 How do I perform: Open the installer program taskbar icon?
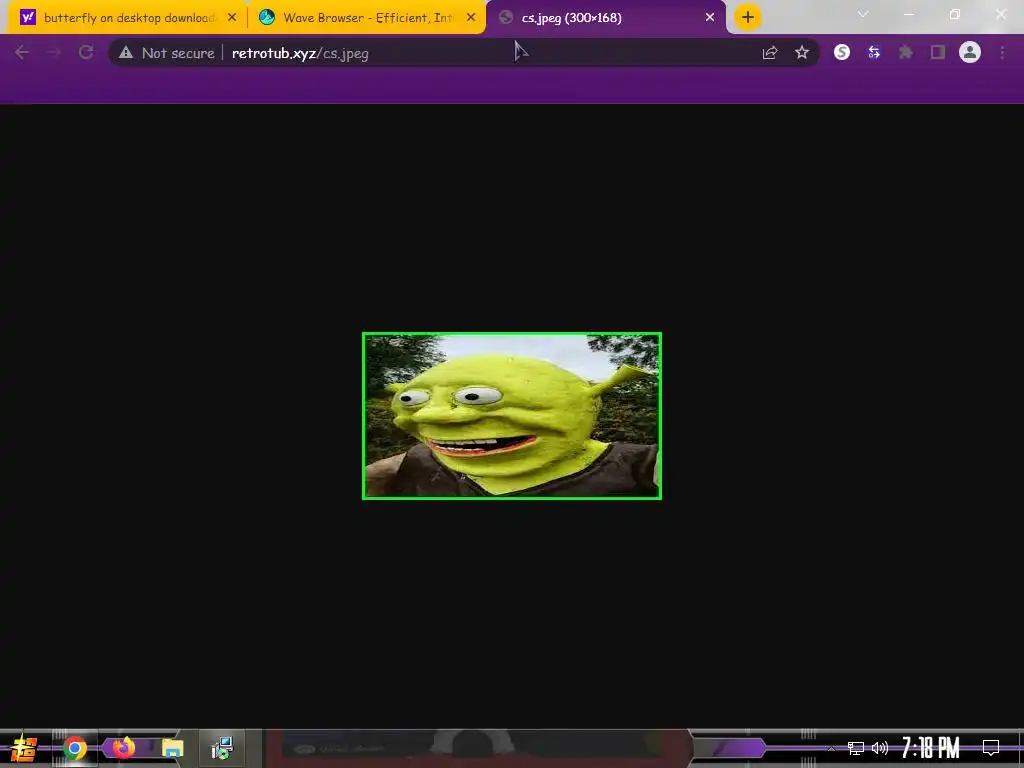tap(222, 748)
